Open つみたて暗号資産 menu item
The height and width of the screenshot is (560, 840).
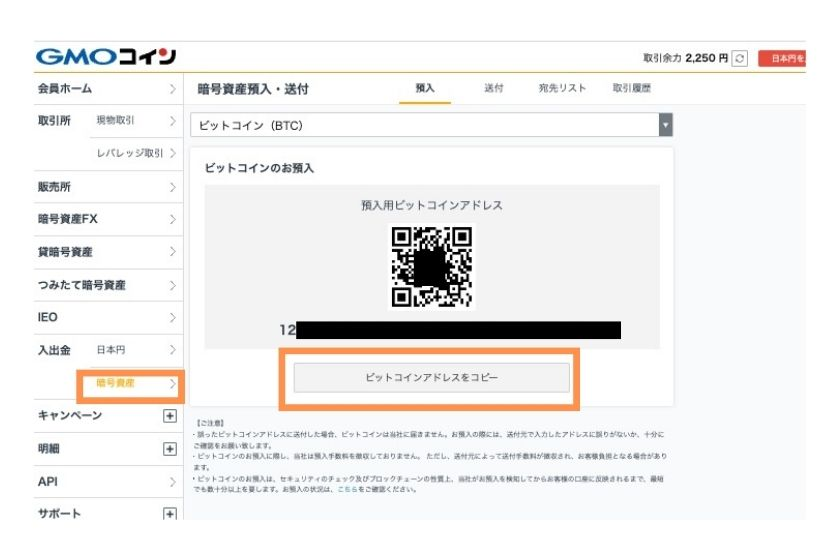(108, 285)
